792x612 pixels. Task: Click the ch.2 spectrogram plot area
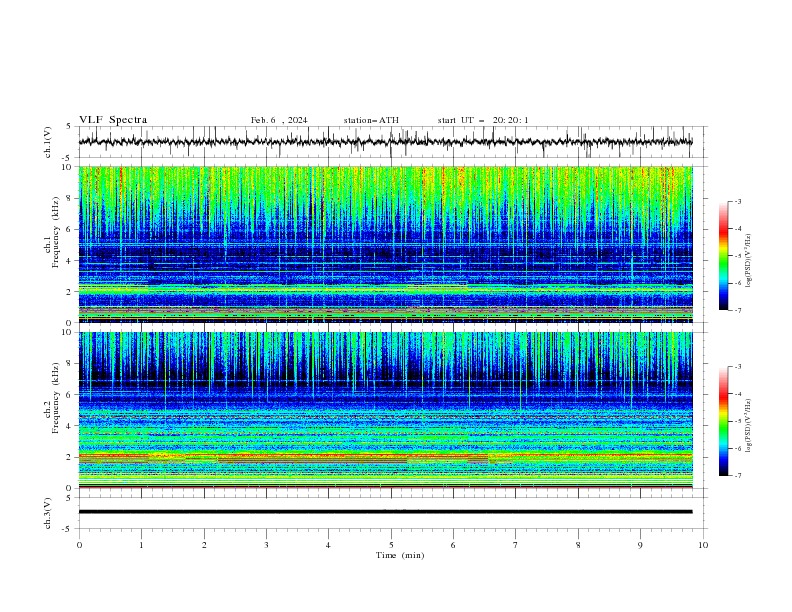pyautogui.click(x=385, y=410)
